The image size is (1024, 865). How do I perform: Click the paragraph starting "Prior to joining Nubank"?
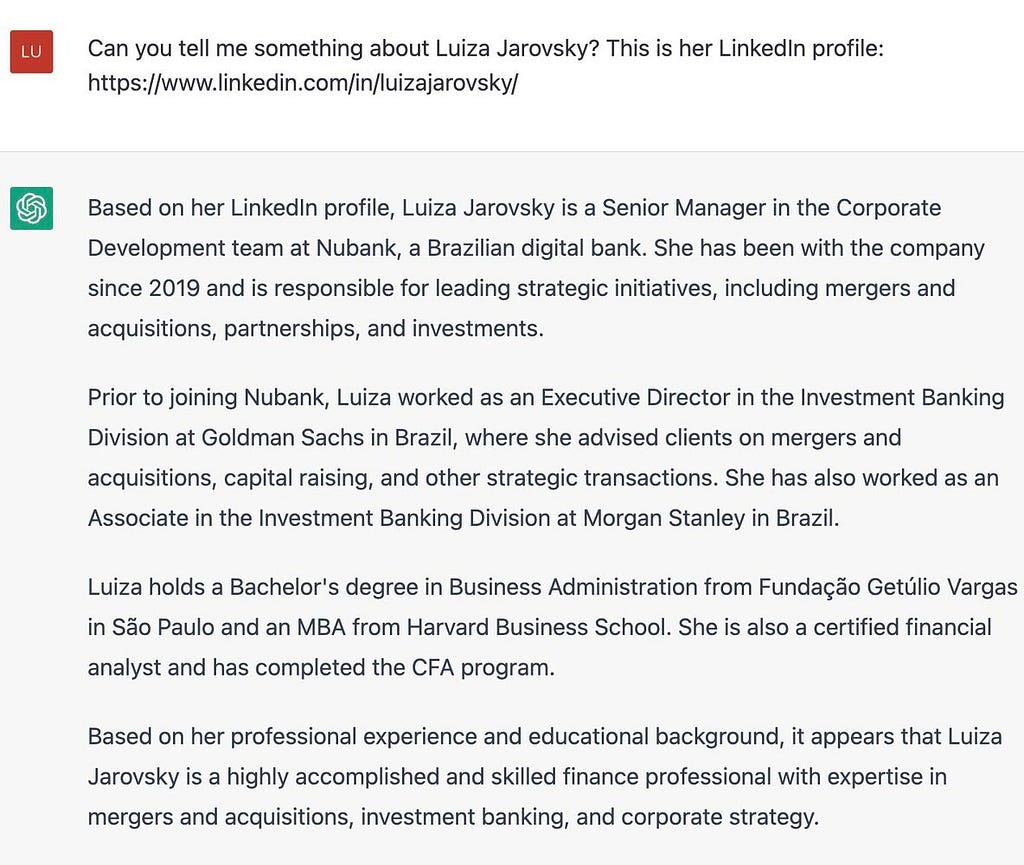click(x=545, y=457)
